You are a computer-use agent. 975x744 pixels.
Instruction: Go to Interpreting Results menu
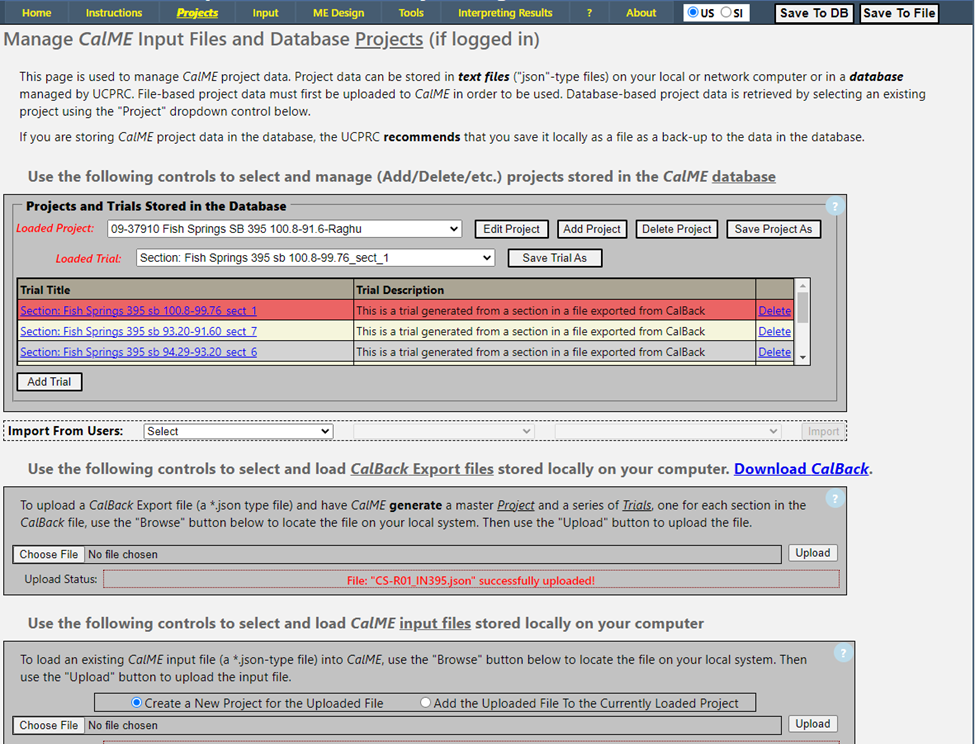click(x=504, y=13)
